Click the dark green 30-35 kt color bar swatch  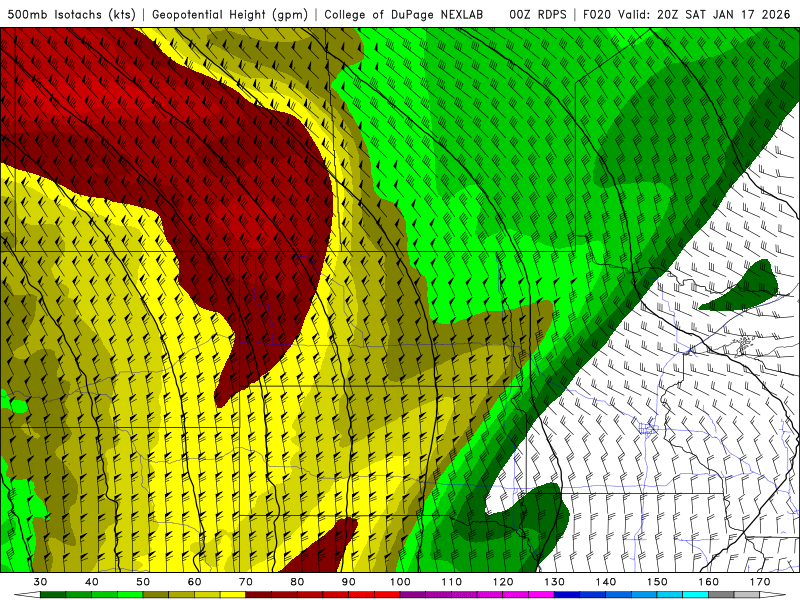click(x=53, y=595)
